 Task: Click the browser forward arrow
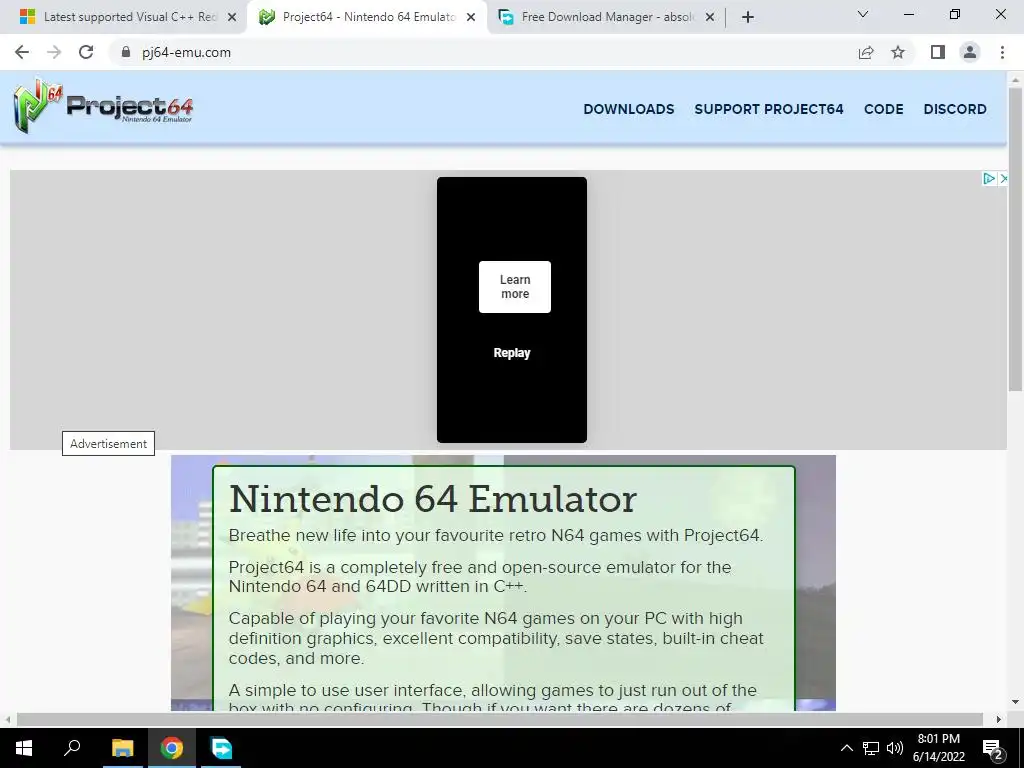(54, 52)
